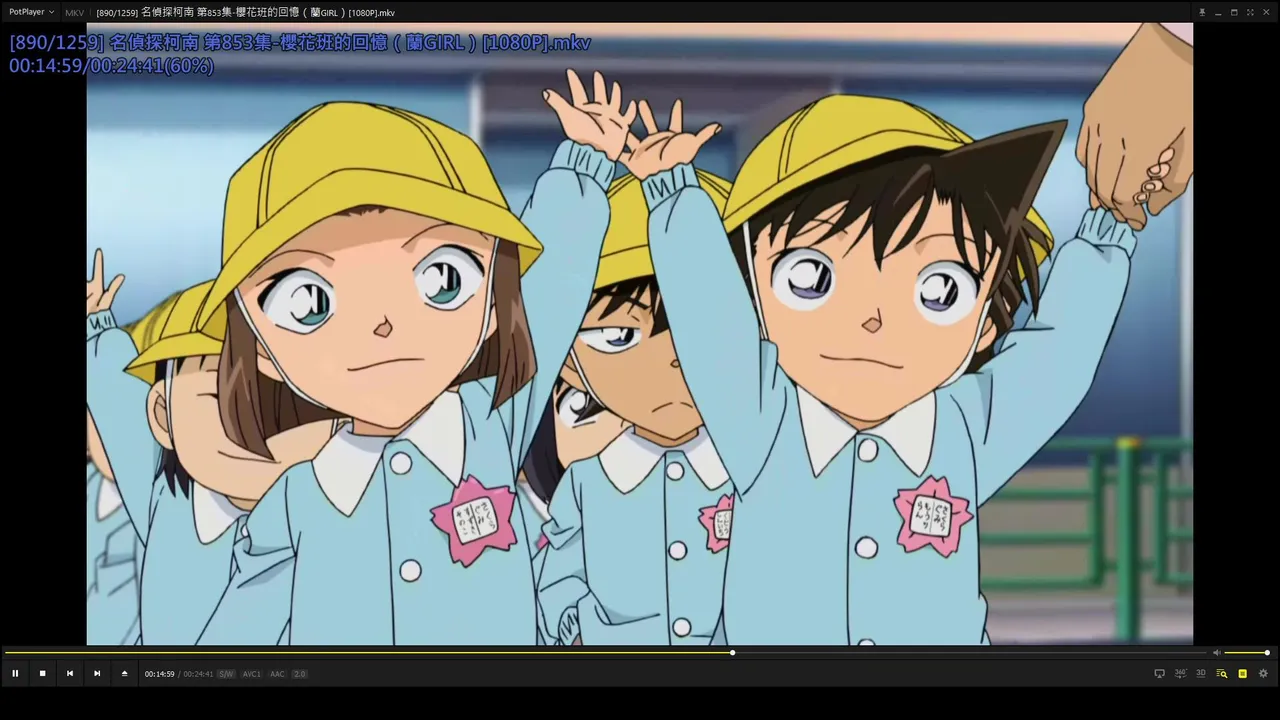
Task: Enter fullscreen mode with expand icon
Action: coord(1250,12)
